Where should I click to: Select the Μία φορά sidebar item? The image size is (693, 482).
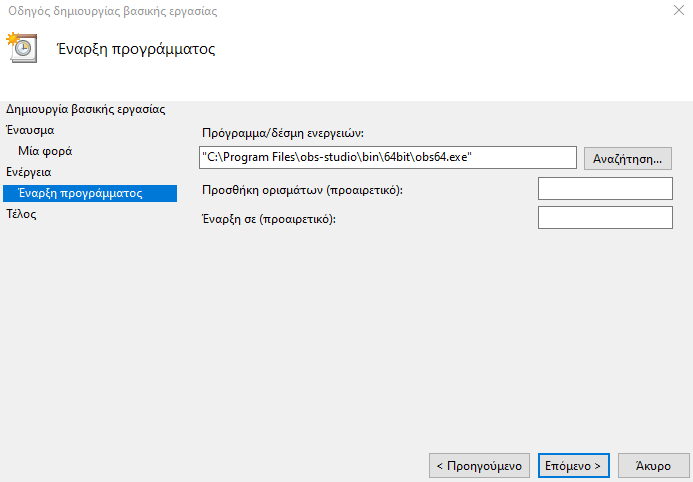coord(45,151)
